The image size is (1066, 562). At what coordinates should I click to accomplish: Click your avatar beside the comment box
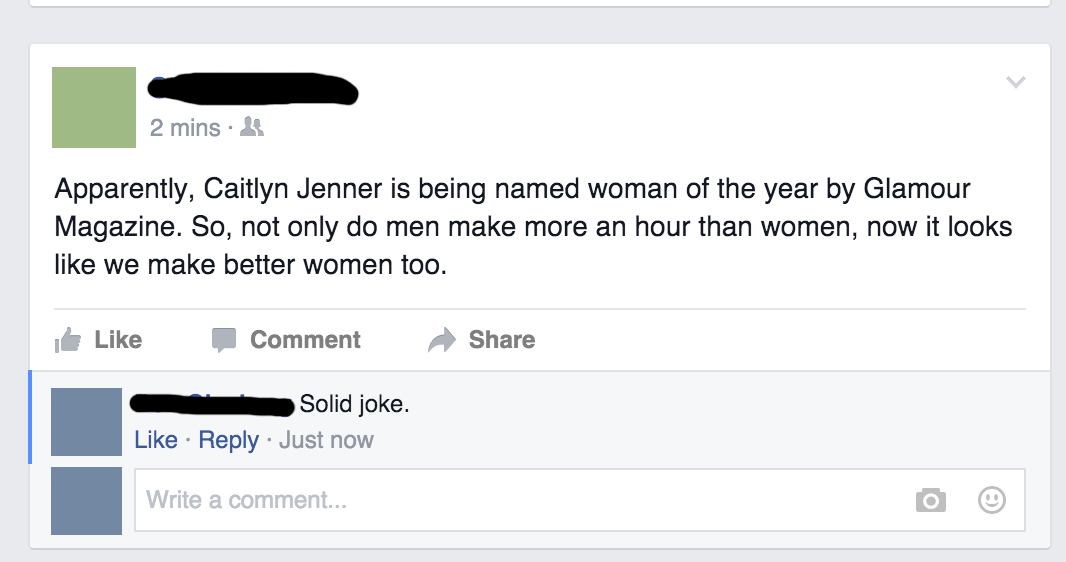86,500
